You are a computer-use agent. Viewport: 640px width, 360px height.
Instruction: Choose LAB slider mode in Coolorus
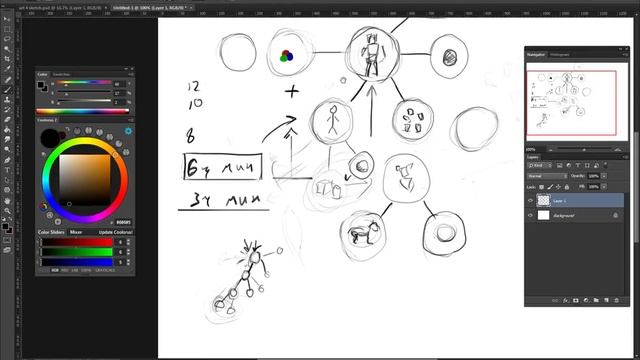[75, 270]
